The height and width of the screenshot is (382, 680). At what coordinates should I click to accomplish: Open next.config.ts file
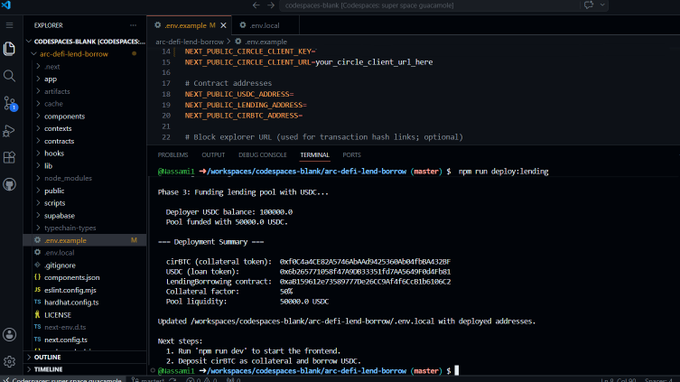tap(85, 340)
